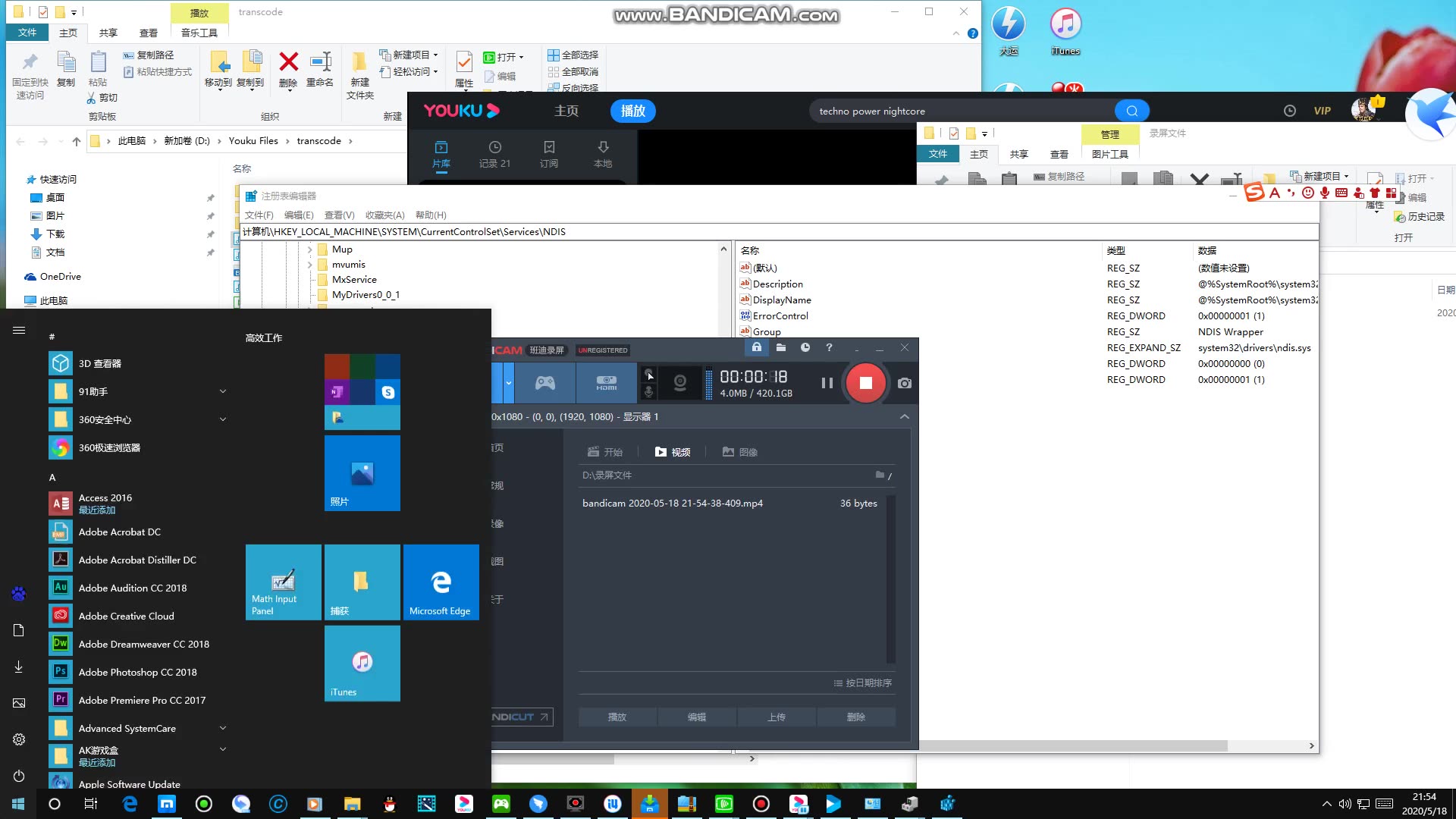This screenshot has width=1456, height=819.
Task: Open Bandicam's scheduled recording clock icon
Action: click(x=805, y=347)
